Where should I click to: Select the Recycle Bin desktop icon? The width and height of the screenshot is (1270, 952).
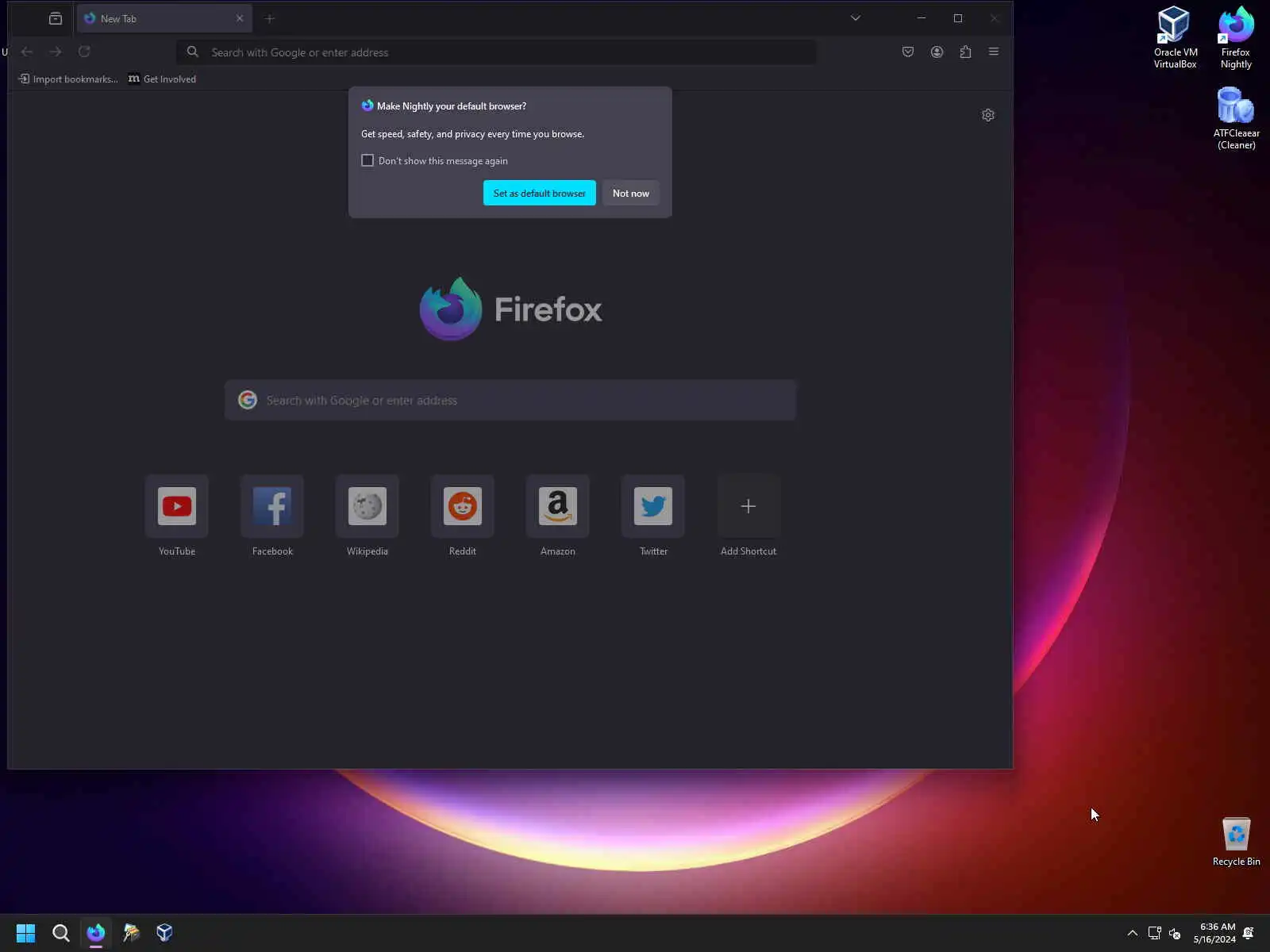coord(1236,842)
